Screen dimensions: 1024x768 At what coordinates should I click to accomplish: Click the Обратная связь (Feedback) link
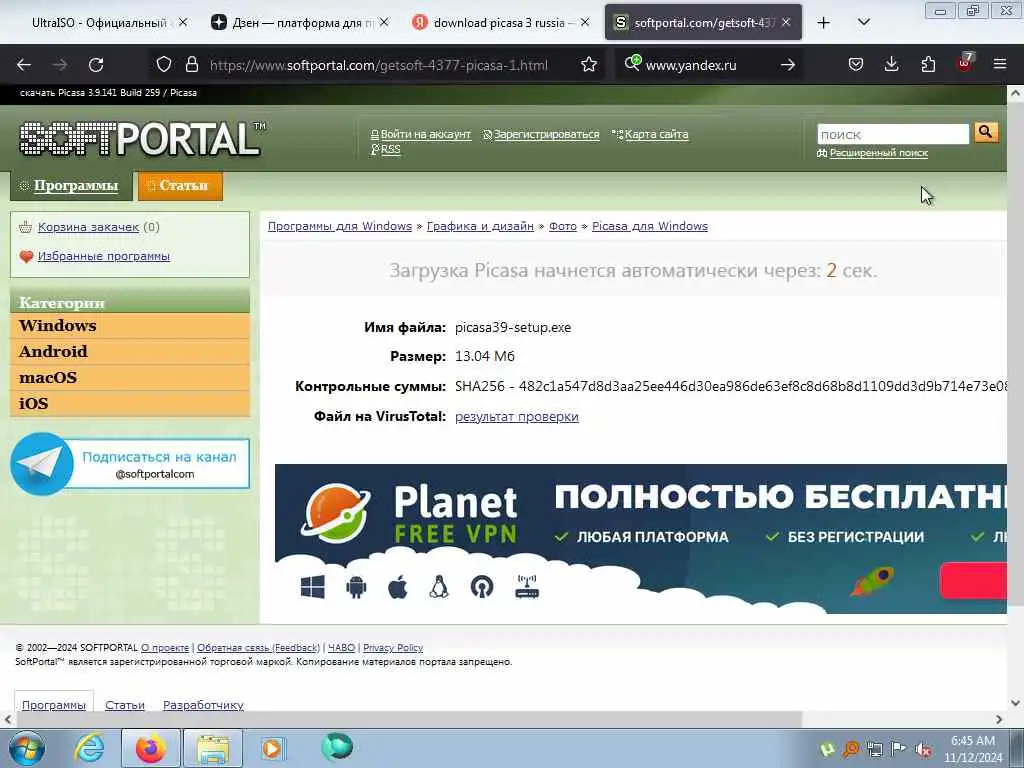click(259, 648)
